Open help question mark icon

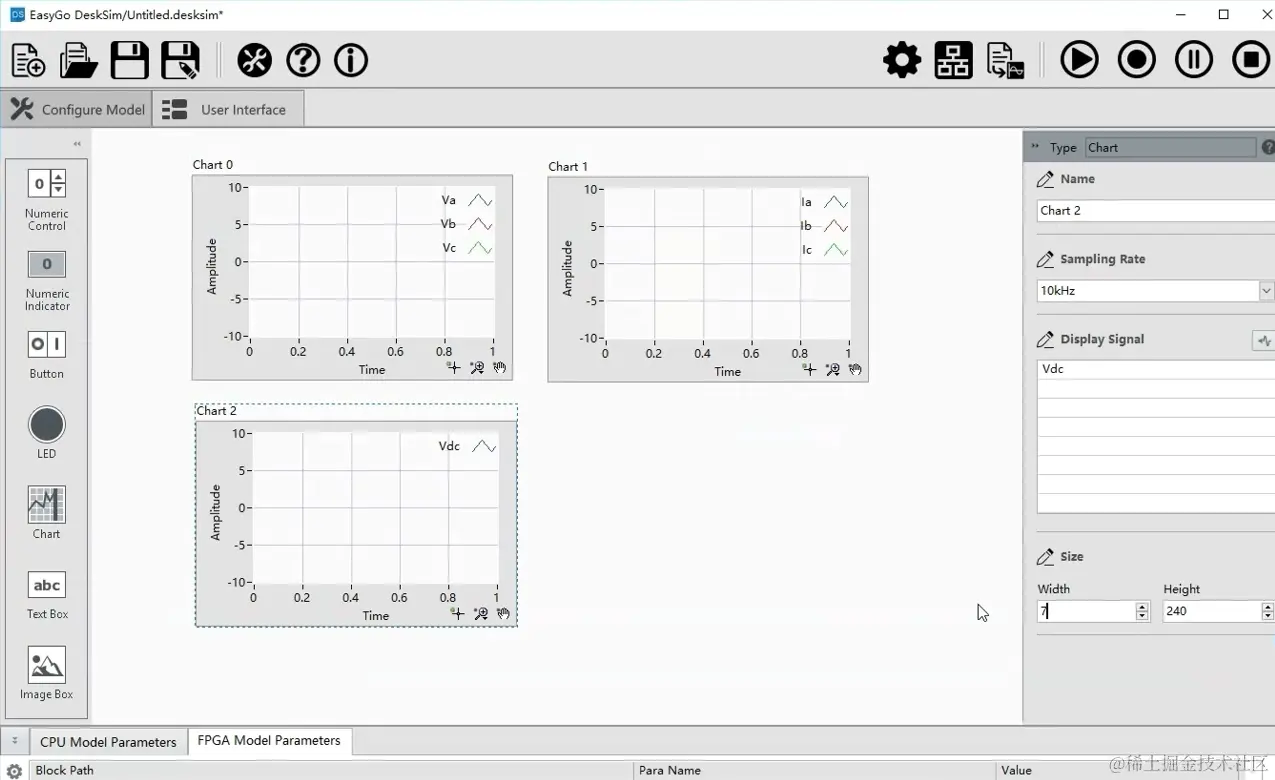tap(303, 60)
